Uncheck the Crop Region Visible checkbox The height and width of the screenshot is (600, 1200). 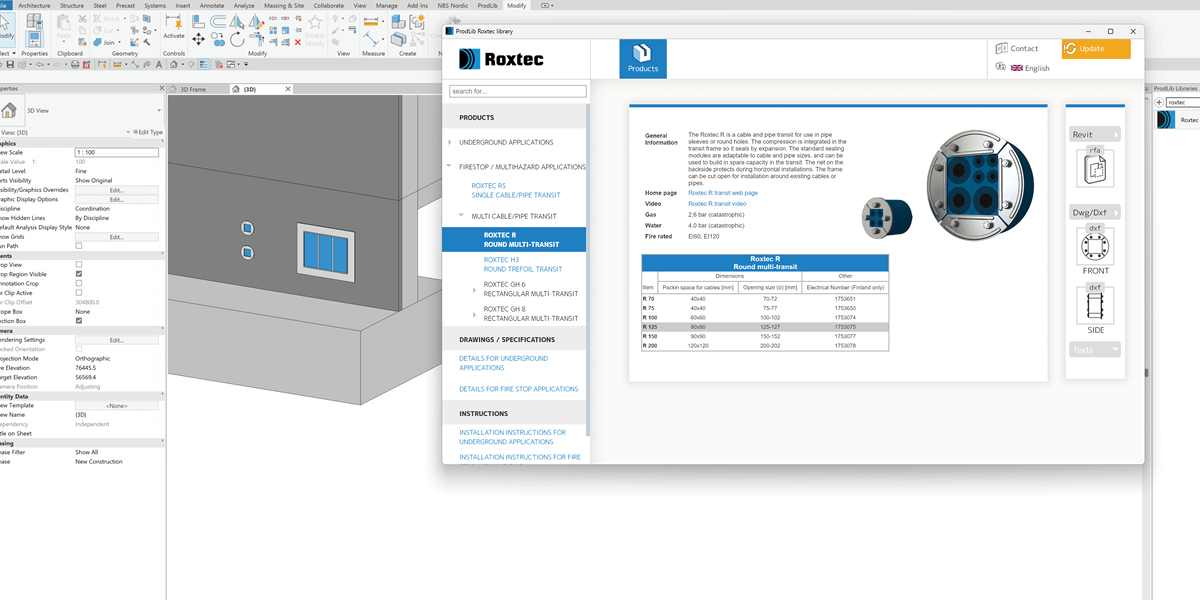point(79,273)
